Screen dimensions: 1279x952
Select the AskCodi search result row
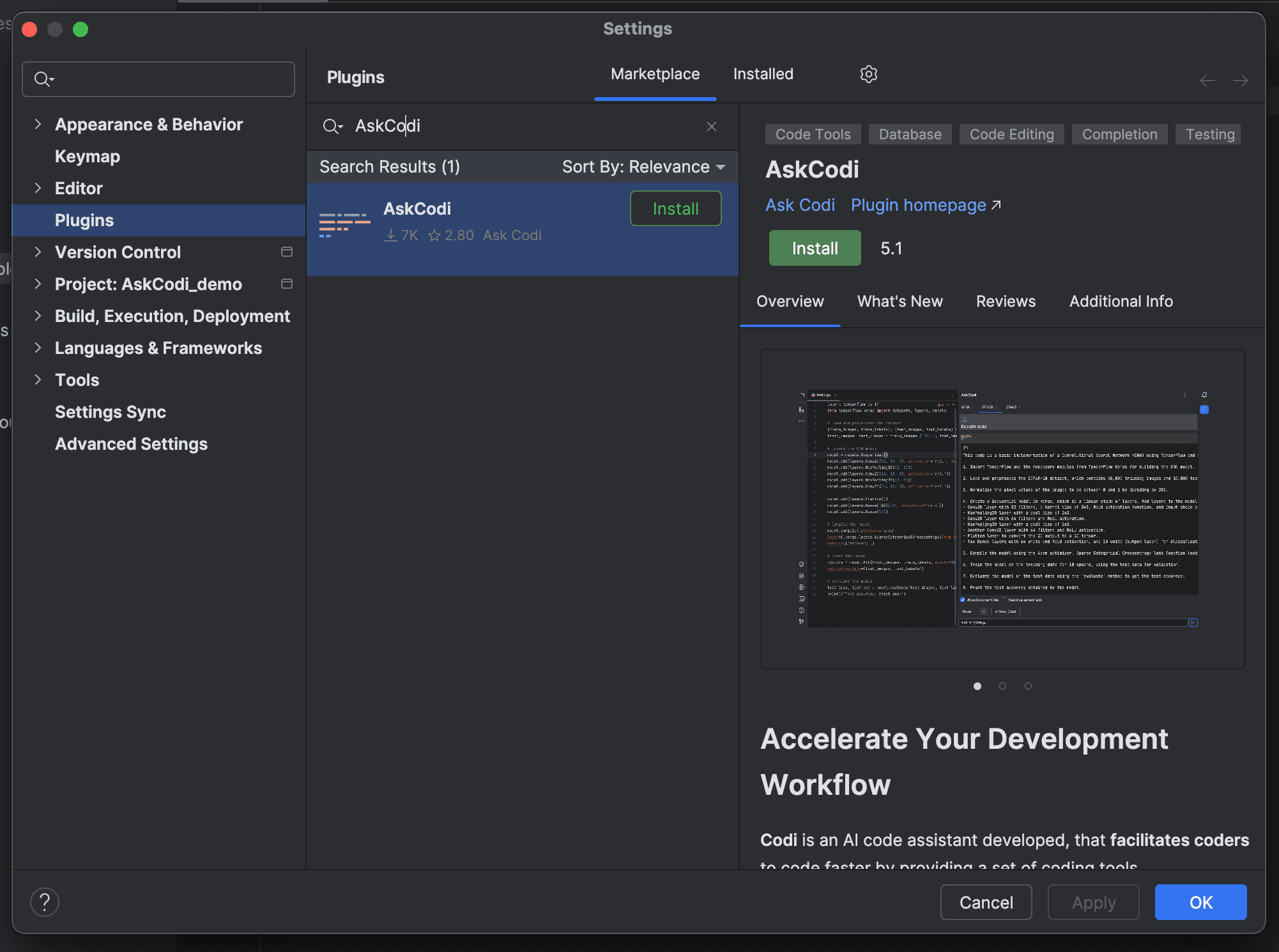click(x=522, y=229)
